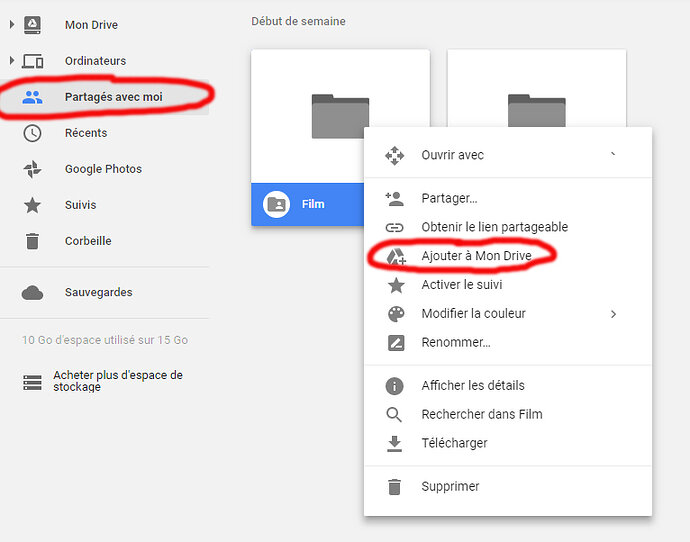Choose Renommer… from the menu
This screenshot has height=542, width=690.
(x=508, y=343)
